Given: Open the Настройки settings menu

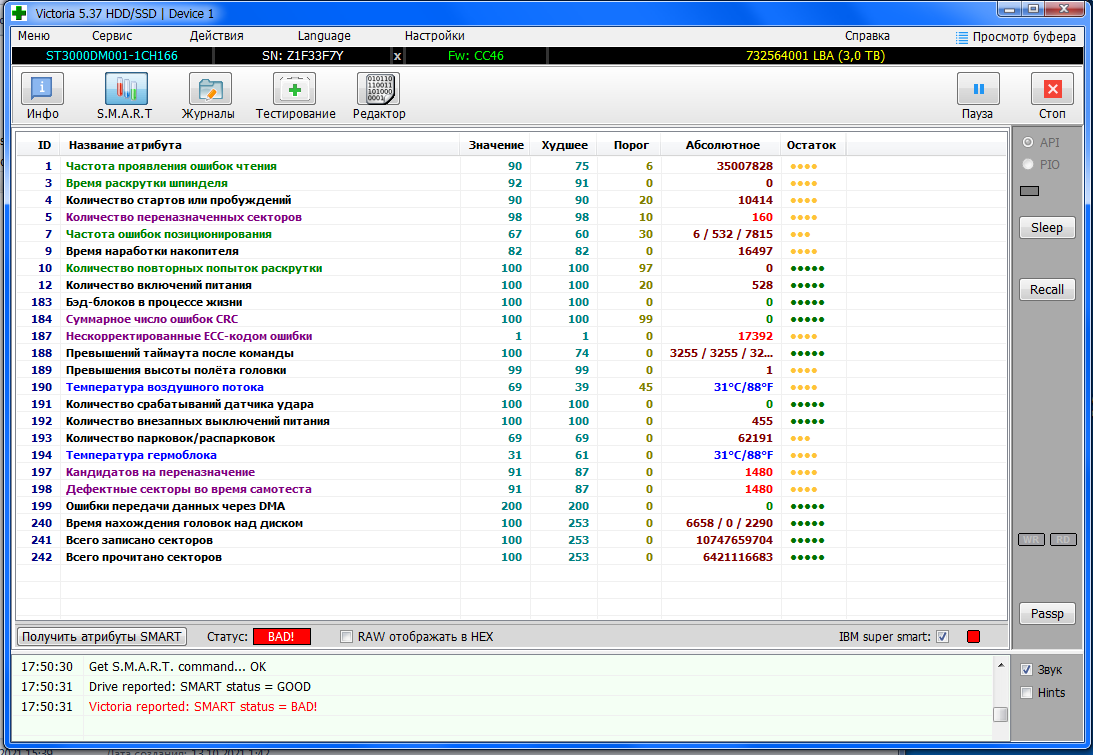Looking at the screenshot, I should [434, 36].
